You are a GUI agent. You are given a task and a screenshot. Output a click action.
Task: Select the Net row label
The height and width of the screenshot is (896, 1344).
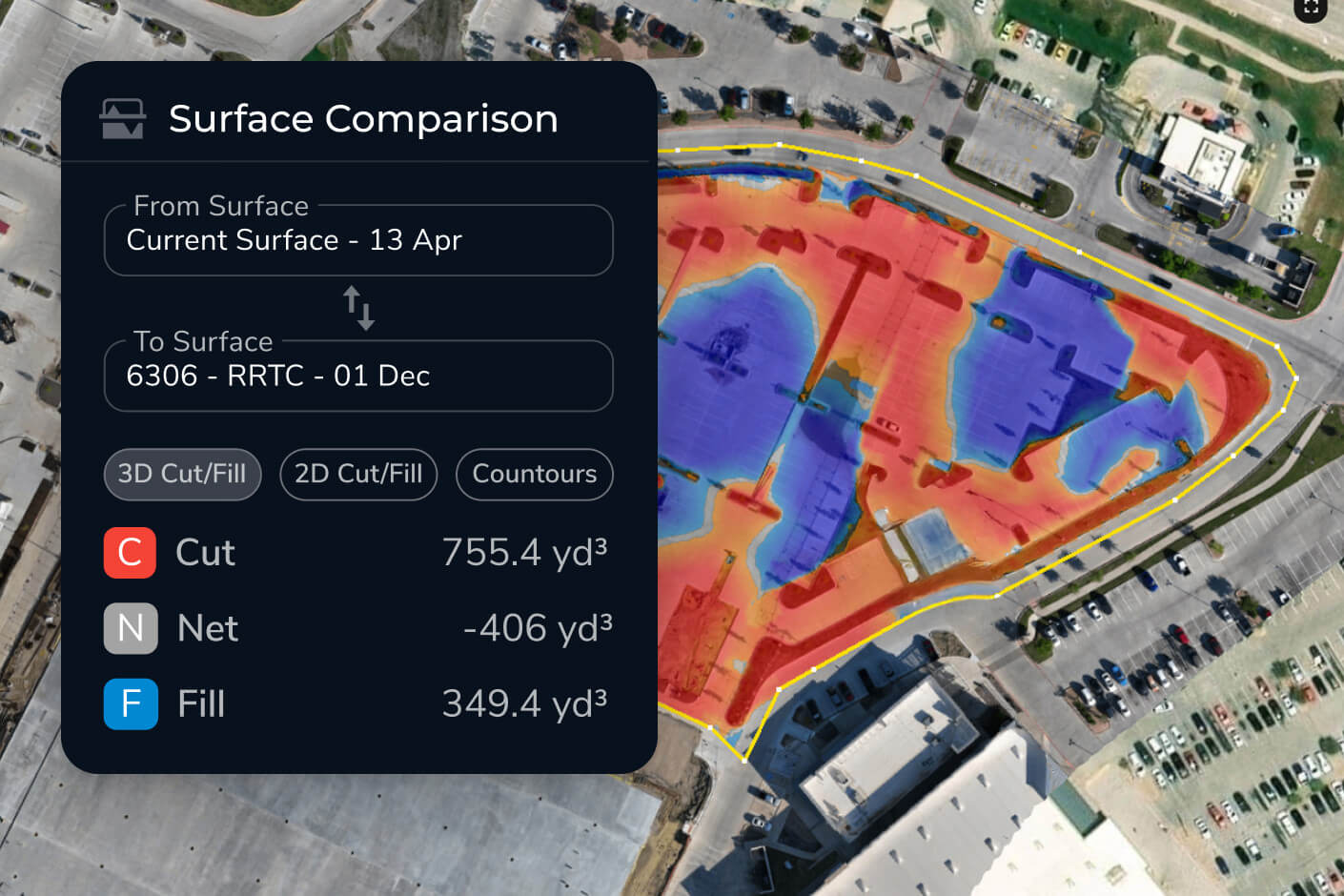tap(208, 628)
